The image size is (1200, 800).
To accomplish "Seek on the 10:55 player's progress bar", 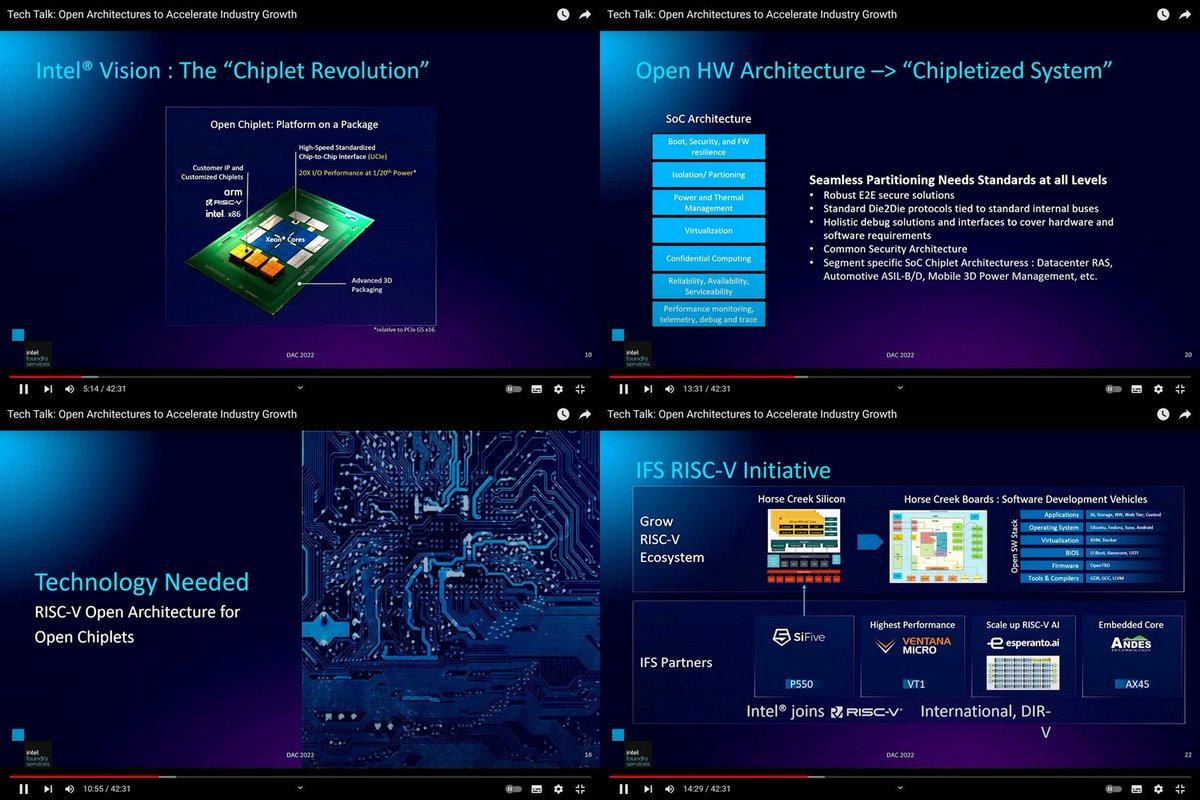I will point(300,776).
